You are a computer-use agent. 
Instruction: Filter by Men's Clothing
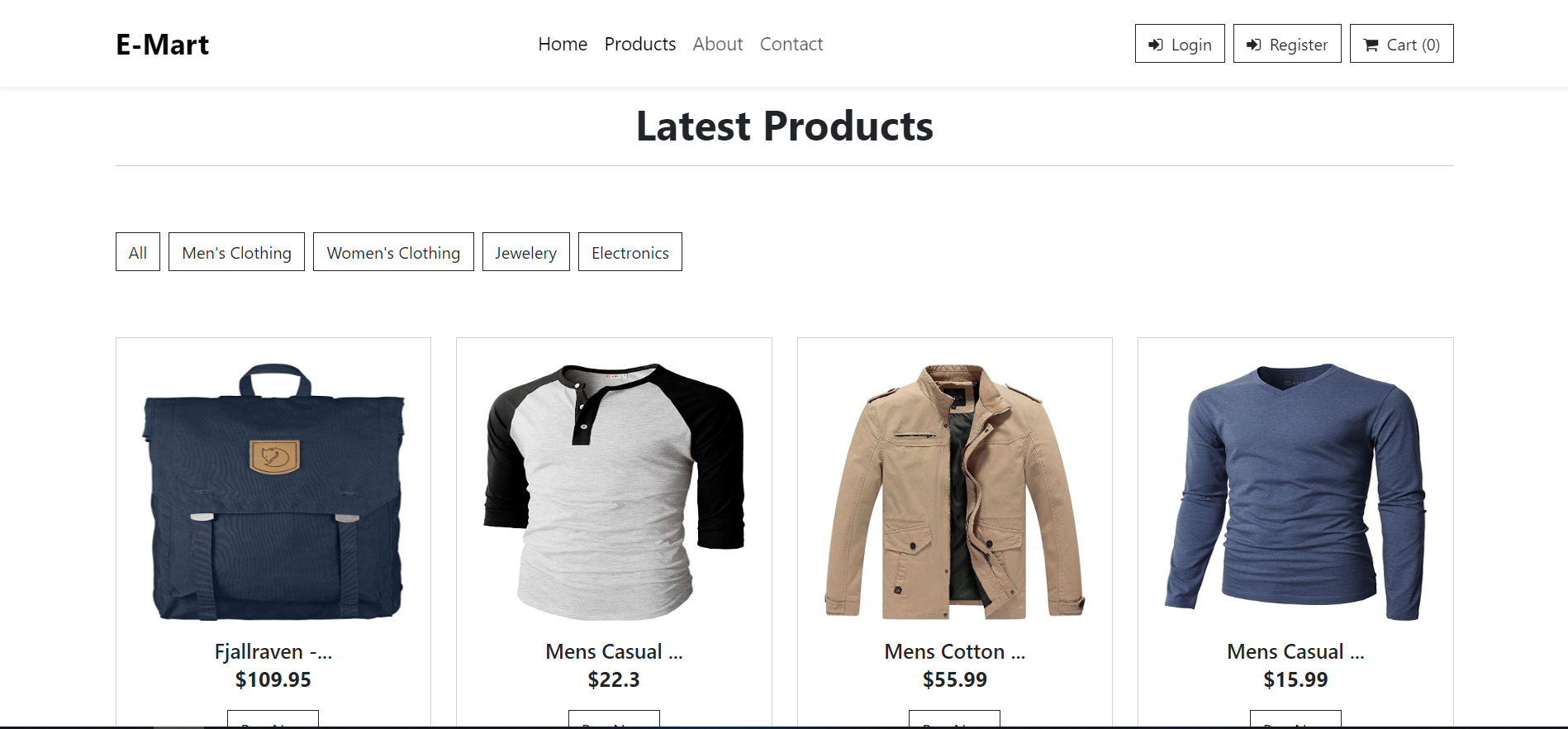236,252
